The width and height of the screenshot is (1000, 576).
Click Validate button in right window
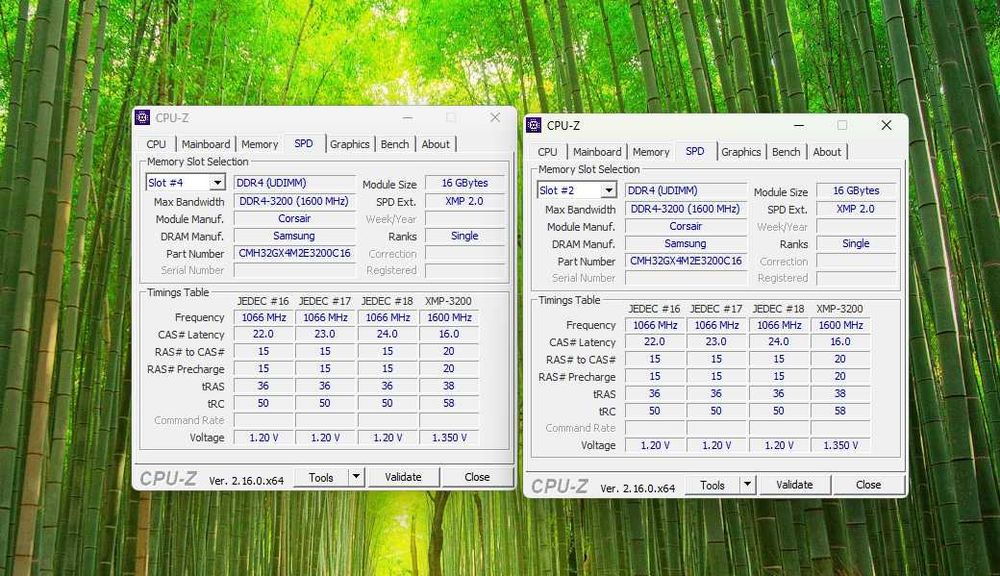795,485
